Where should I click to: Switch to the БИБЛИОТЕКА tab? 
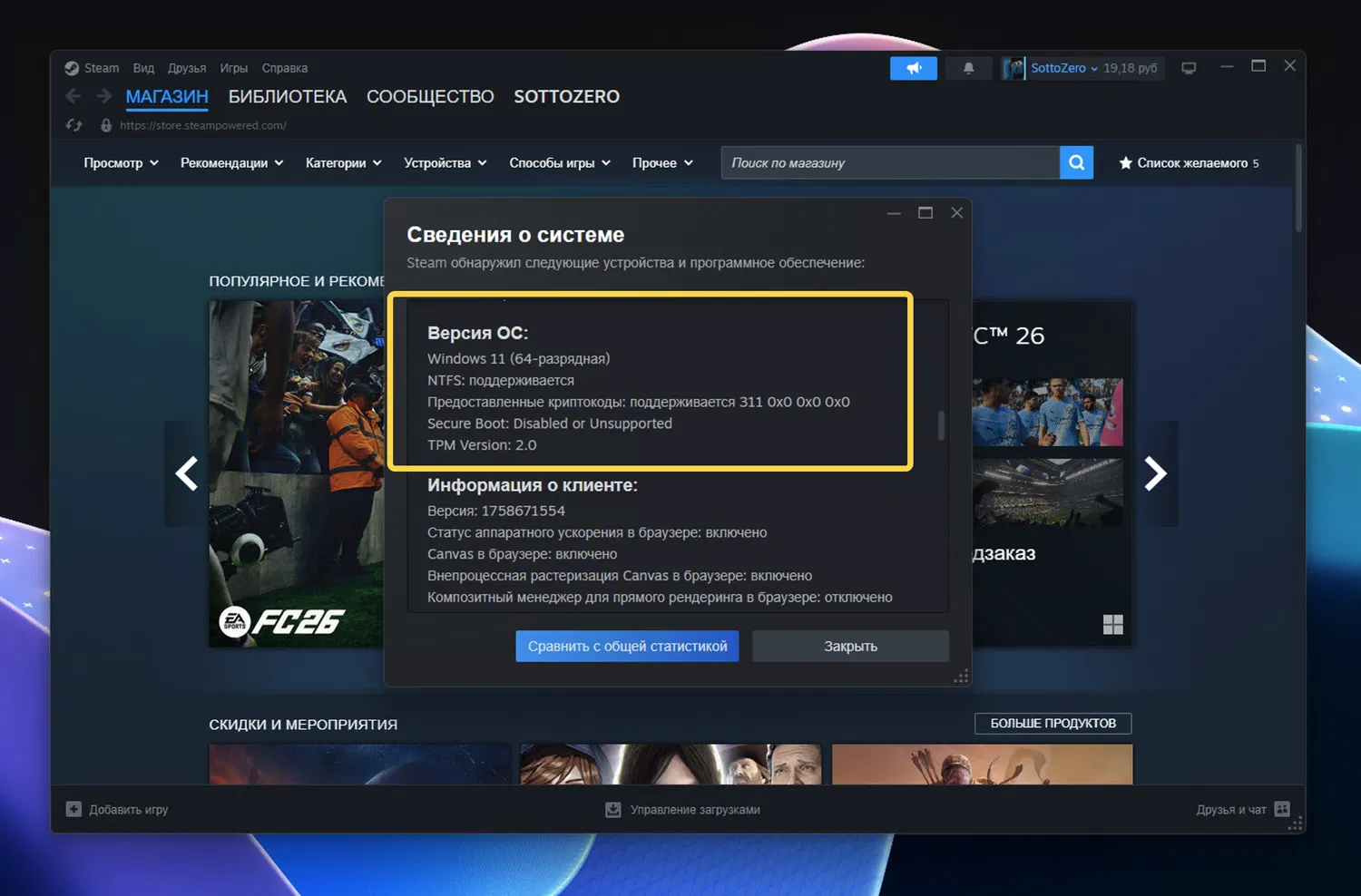coord(288,97)
